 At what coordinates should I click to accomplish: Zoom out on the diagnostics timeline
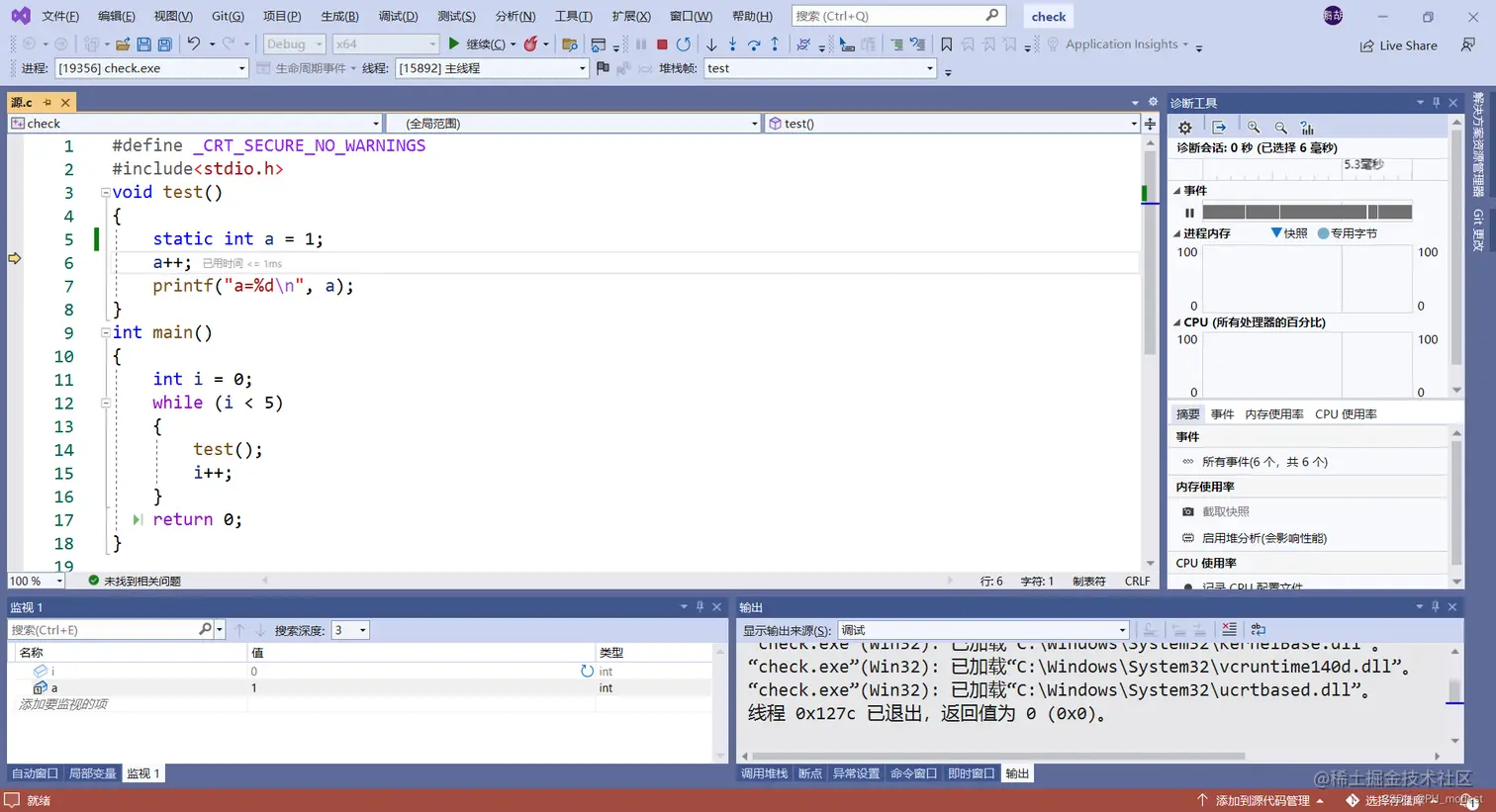1281,128
